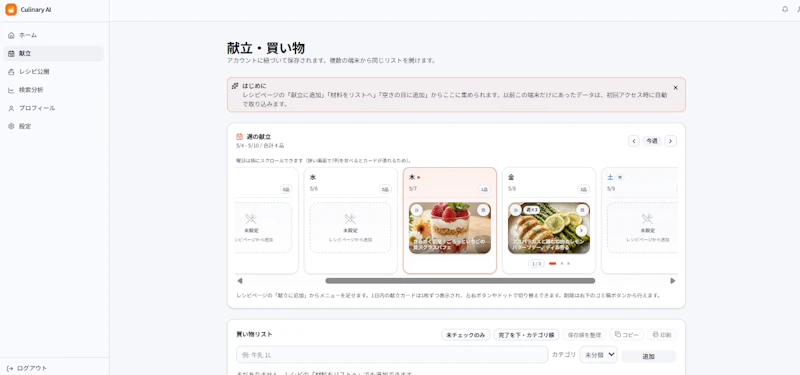Click the 木 5/7 day header

(449, 183)
